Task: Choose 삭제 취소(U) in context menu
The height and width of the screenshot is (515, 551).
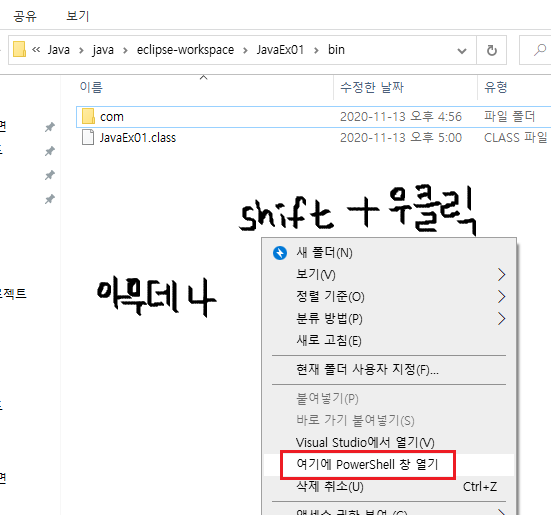Action: tap(389, 487)
